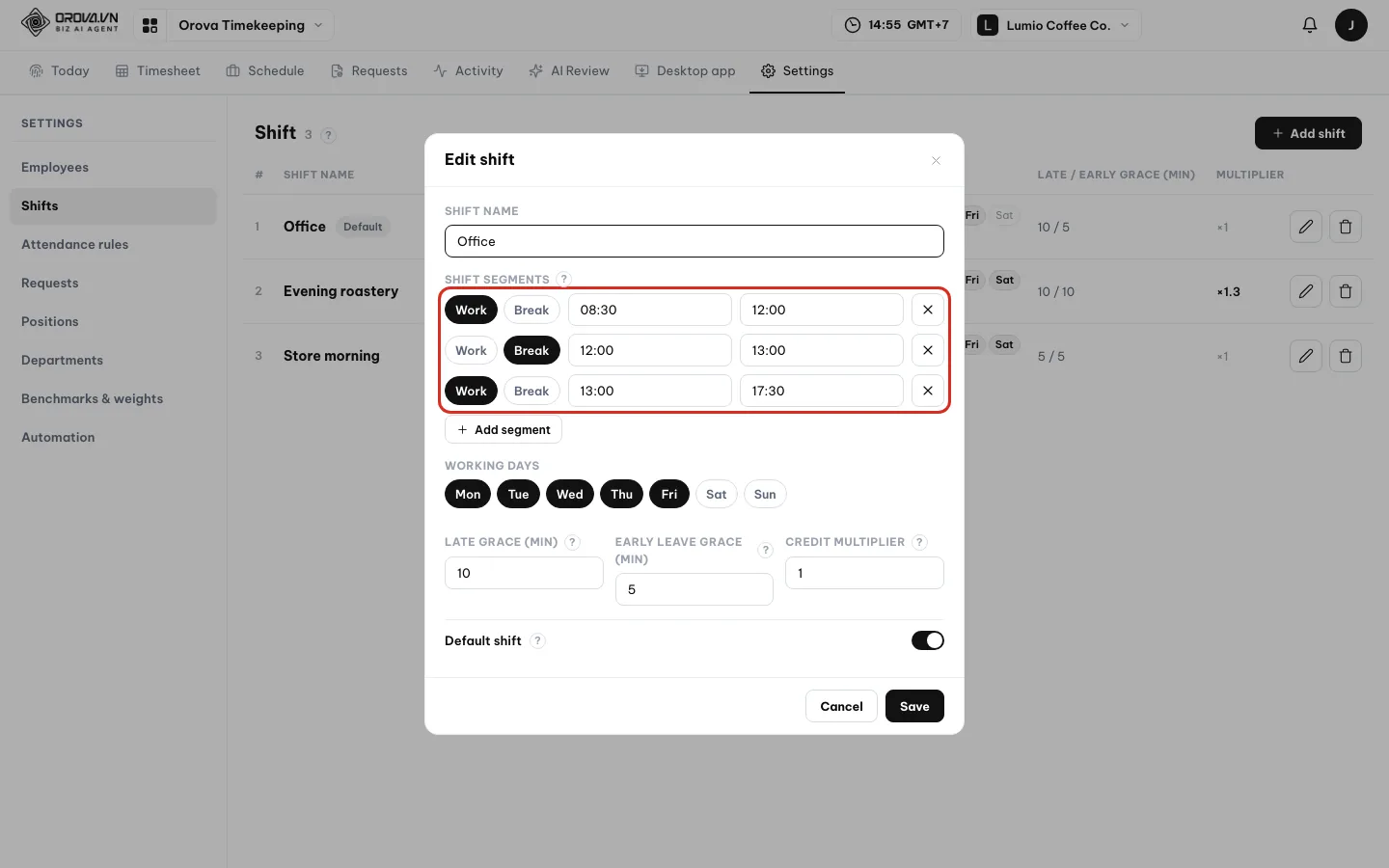Enable Sat as a working day
1389x868 pixels.
click(x=716, y=494)
